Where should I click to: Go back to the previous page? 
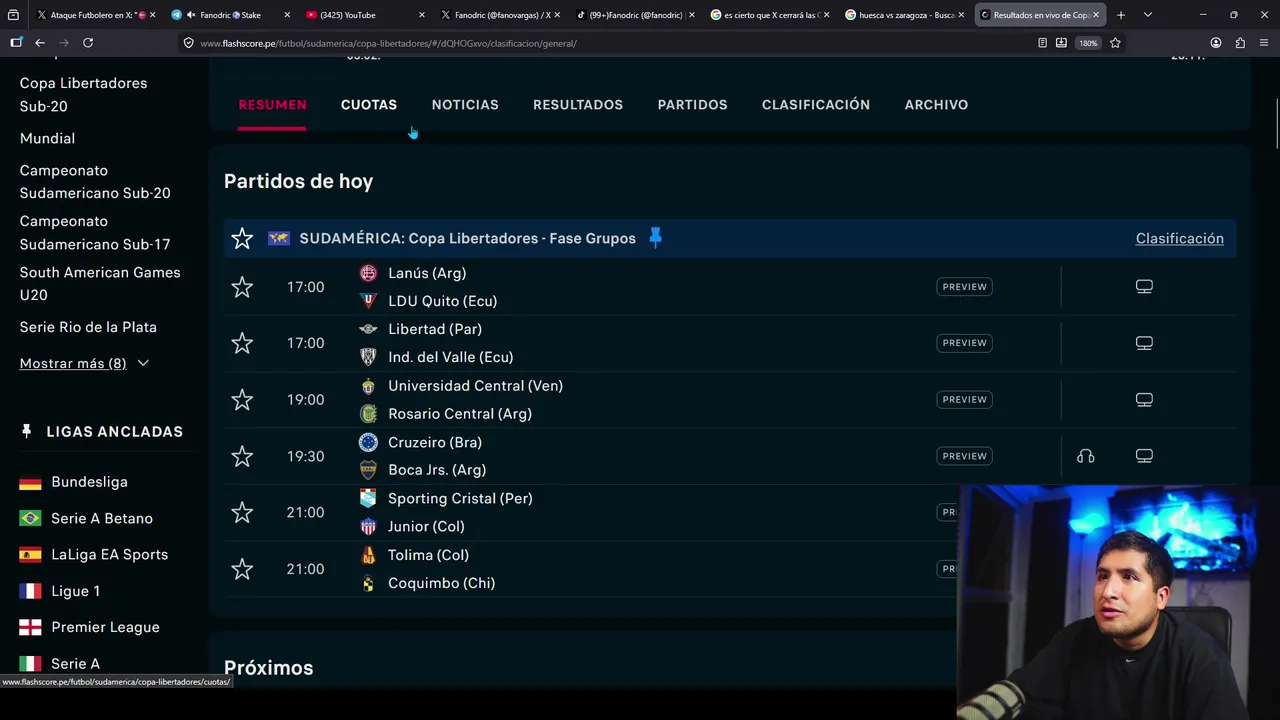[x=40, y=43]
